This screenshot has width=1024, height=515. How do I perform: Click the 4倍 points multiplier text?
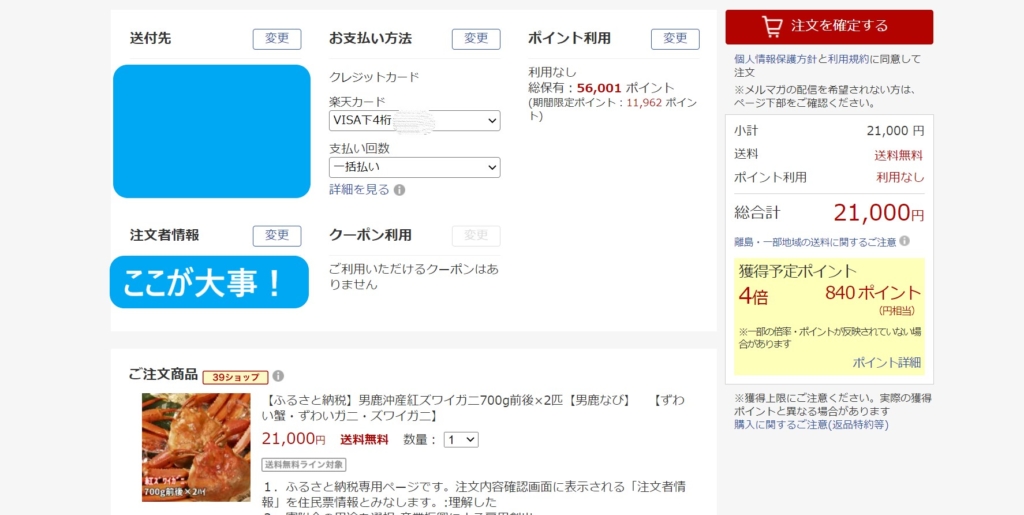pyautogui.click(x=754, y=296)
